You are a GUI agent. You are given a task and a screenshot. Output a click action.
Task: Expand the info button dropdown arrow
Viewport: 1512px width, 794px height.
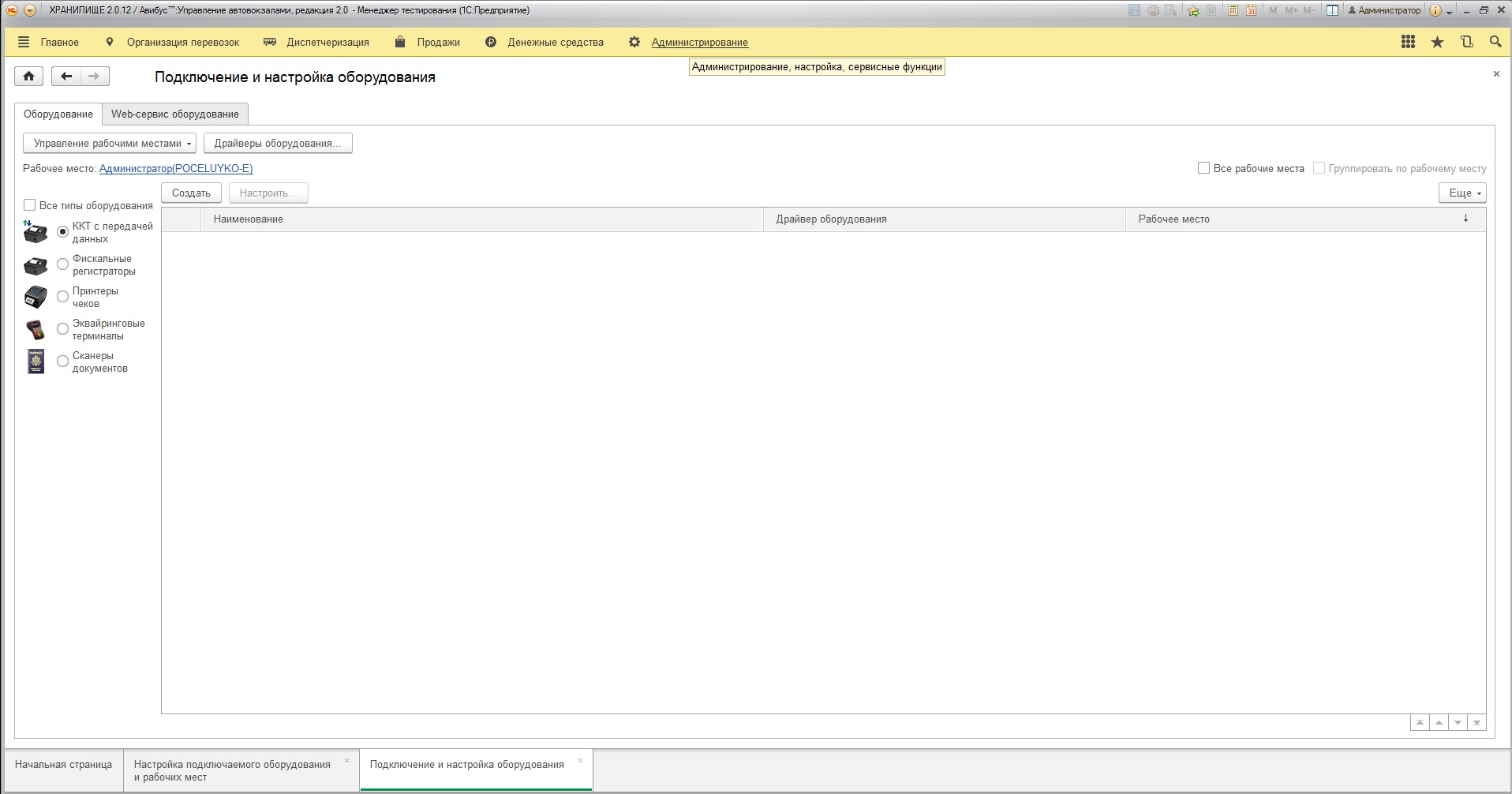click(1450, 12)
